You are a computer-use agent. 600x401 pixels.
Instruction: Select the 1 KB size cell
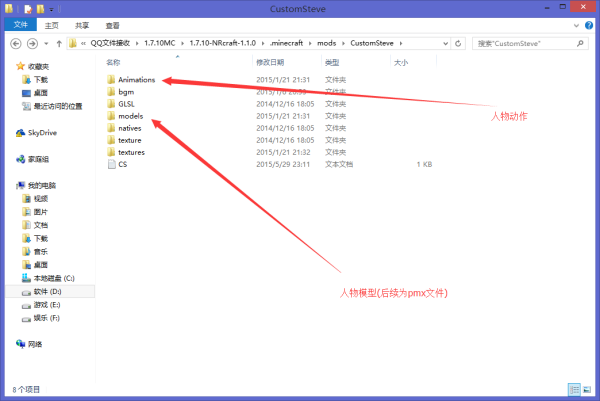(424, 164)
